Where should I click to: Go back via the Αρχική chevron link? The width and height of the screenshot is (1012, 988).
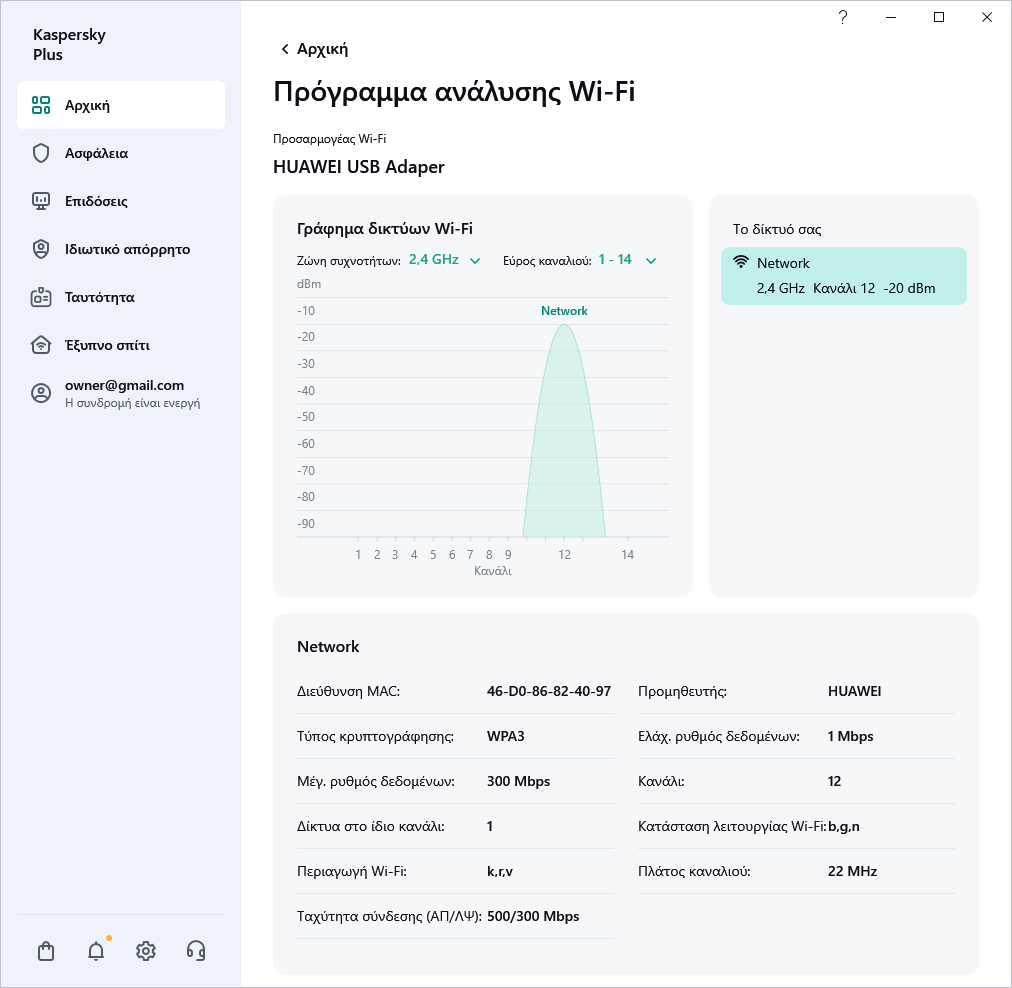click(314, 49)
